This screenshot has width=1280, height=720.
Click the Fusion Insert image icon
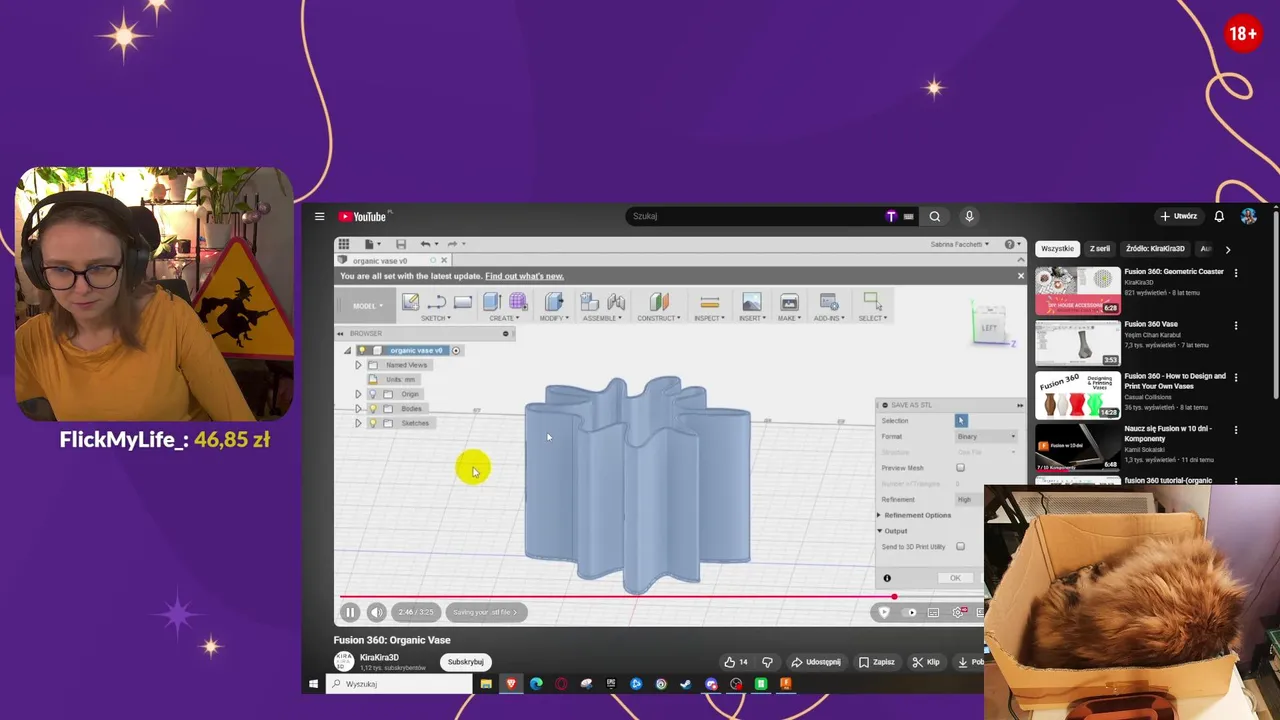click(751, 302)
